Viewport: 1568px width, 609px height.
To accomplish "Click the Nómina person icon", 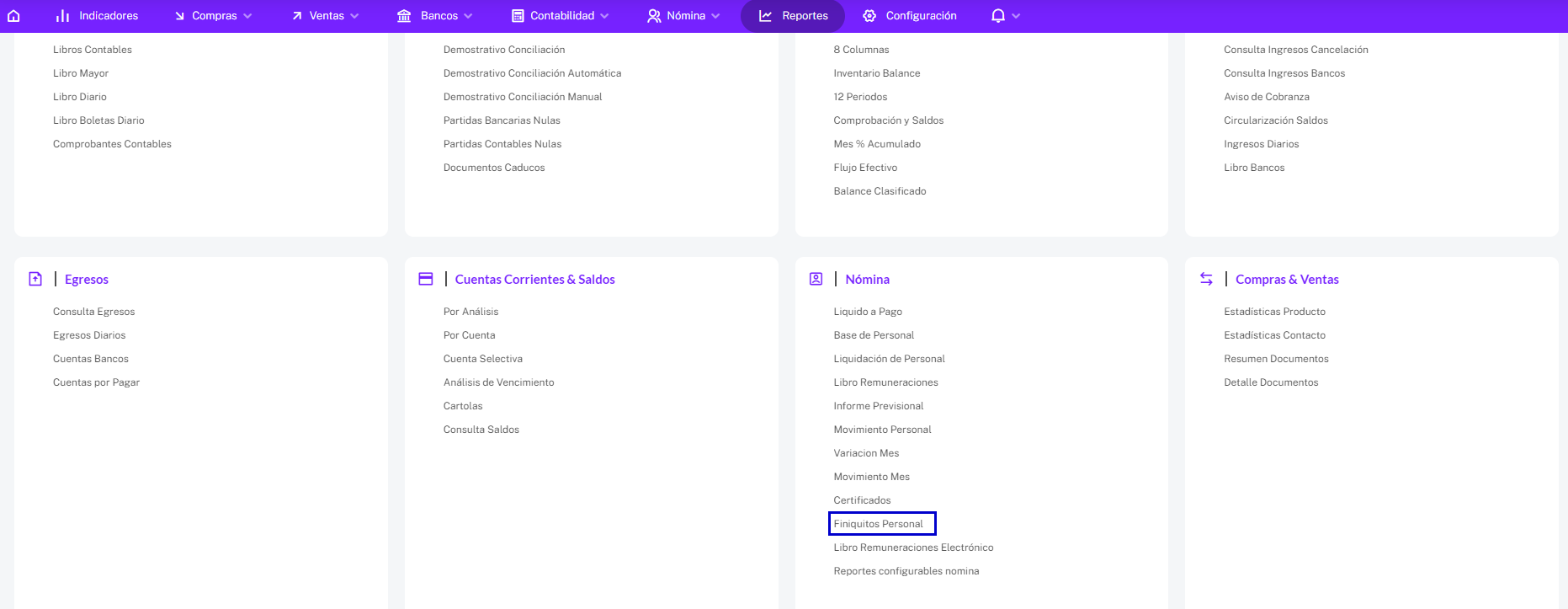I will (x=654, y=16).
